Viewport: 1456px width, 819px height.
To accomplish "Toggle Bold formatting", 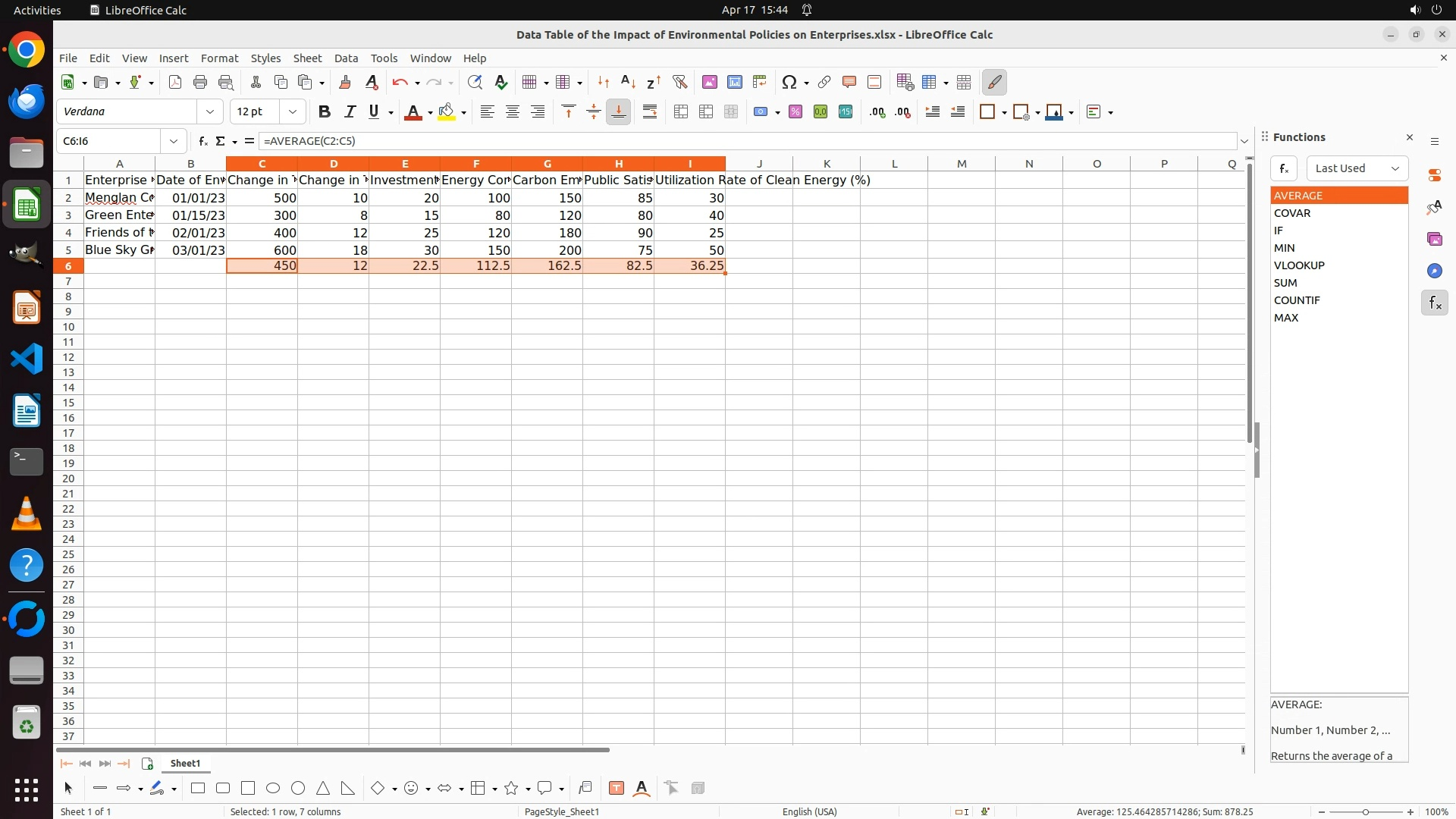I will (x=325, y=111).
